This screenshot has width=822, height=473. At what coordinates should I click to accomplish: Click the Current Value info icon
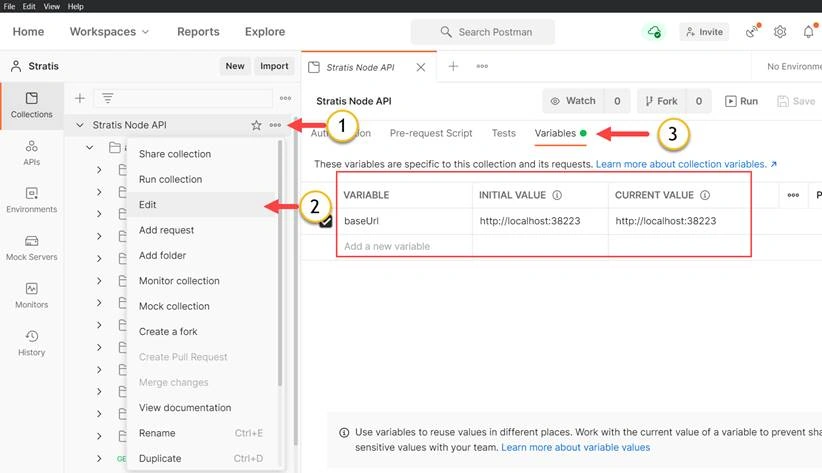[705, 195]
